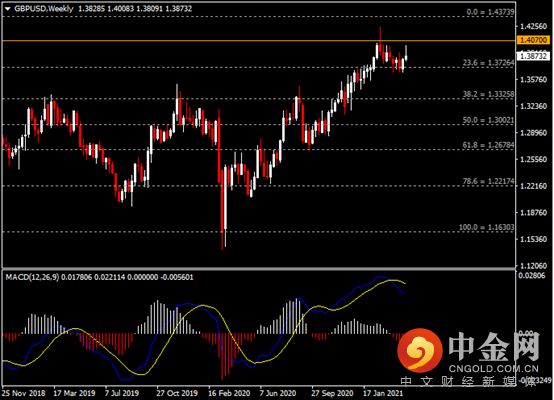Click the 16 Feb 2020 date marker
The width and height of the screenshot is (554, 400).
tap(229, 393)
